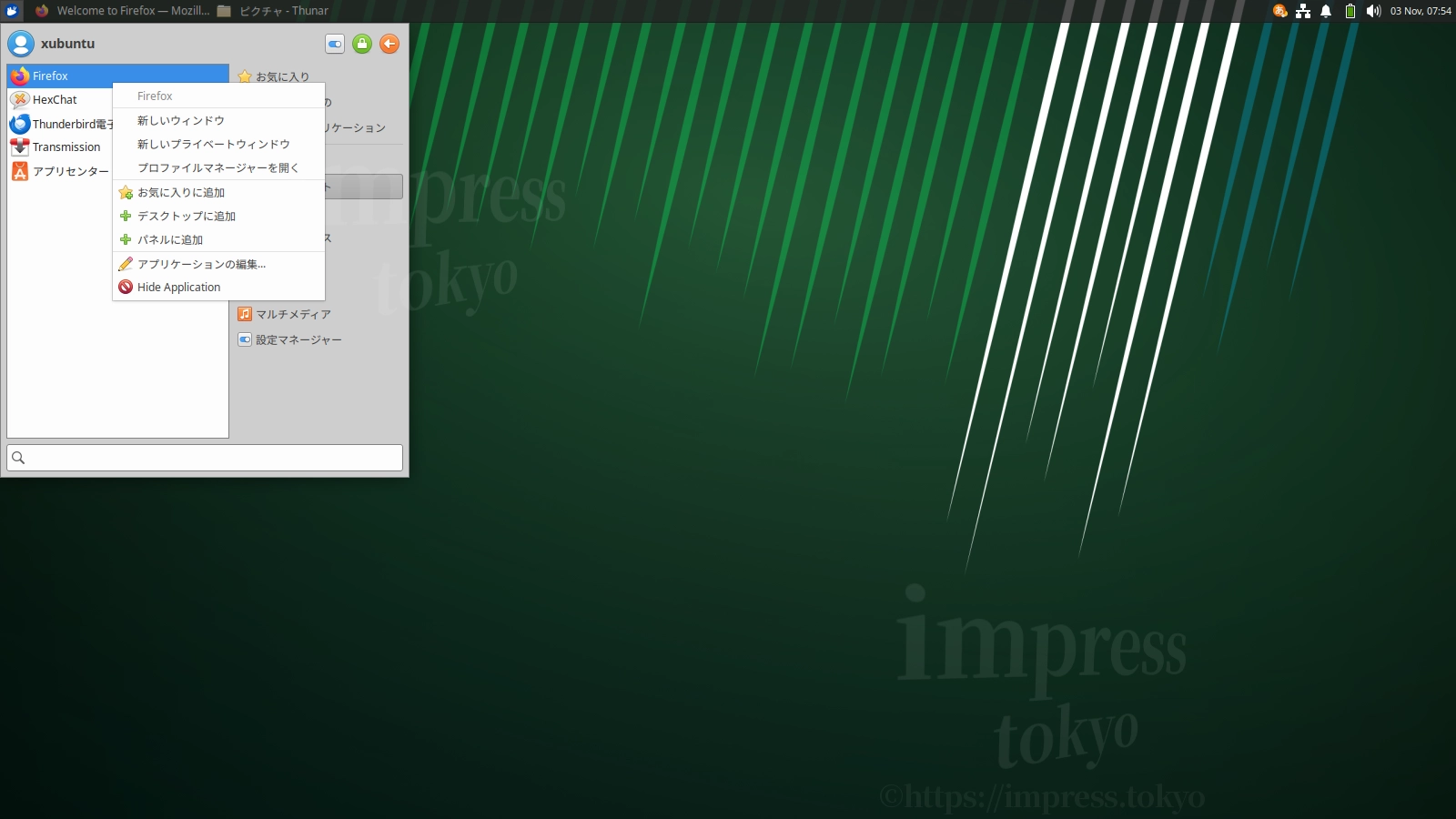Click the orange log out icon

point(389,44)
